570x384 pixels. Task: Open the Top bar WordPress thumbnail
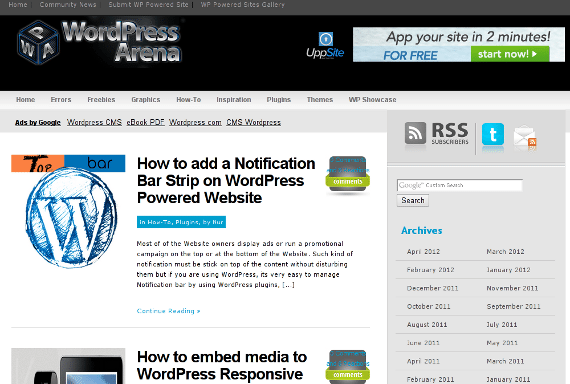(68, 211)
